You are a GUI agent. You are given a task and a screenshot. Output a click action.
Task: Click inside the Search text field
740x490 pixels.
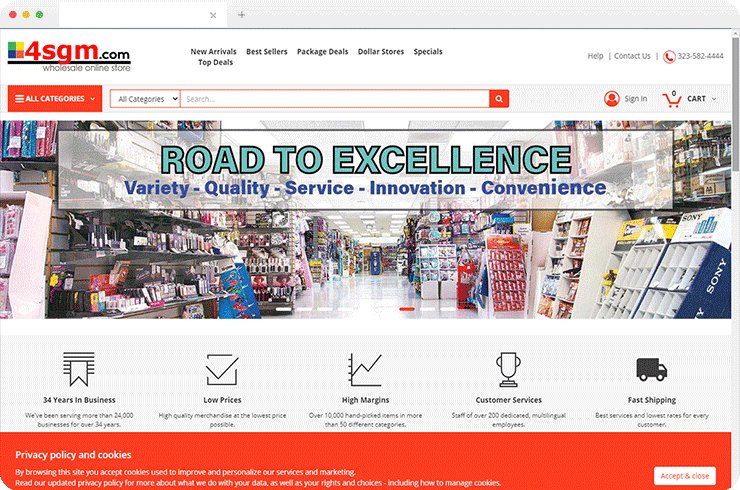tap(335, 99)
